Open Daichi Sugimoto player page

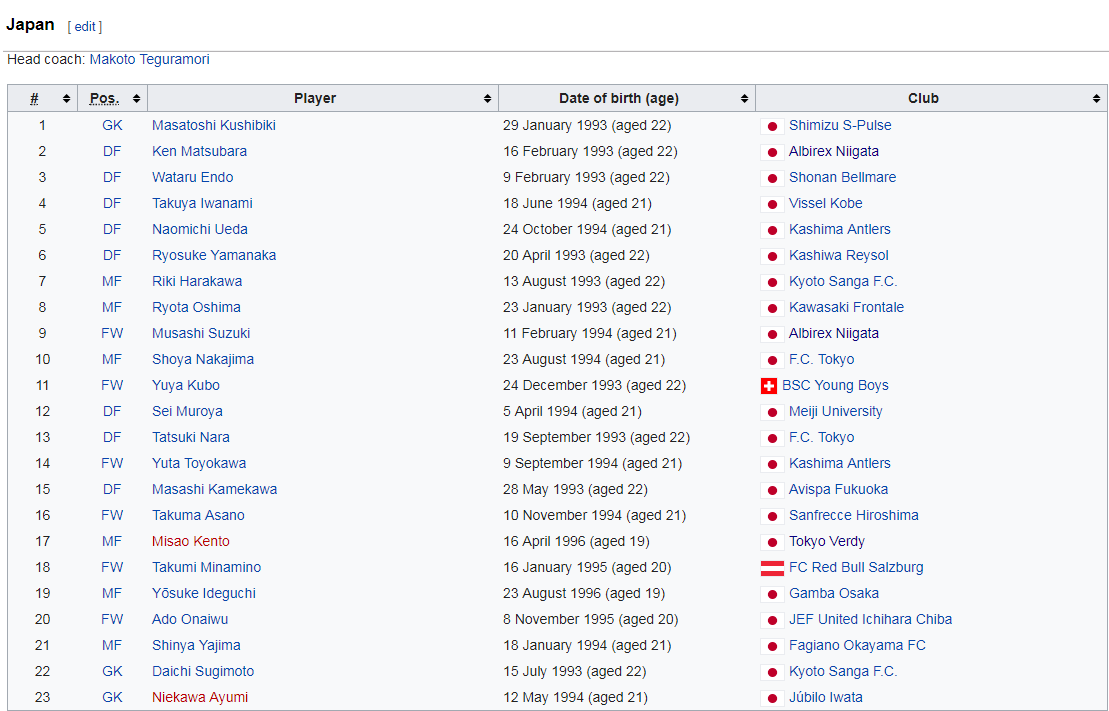[203, 671]
